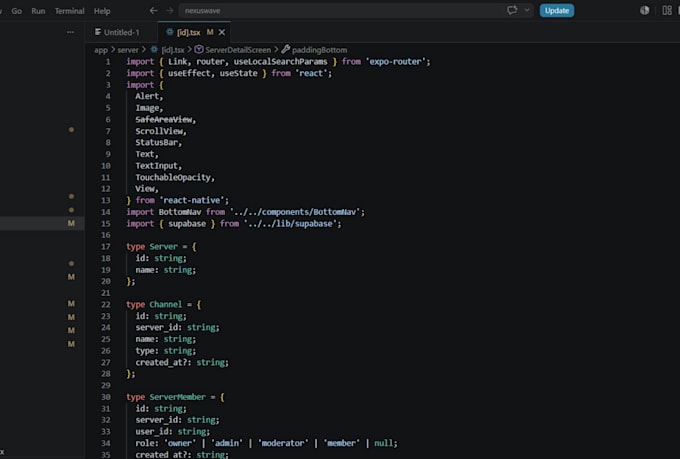Viewport: 680px width, 459px height.
Task: Click '../../lib/supabase' path on line 15
Action: pos(290,224)
